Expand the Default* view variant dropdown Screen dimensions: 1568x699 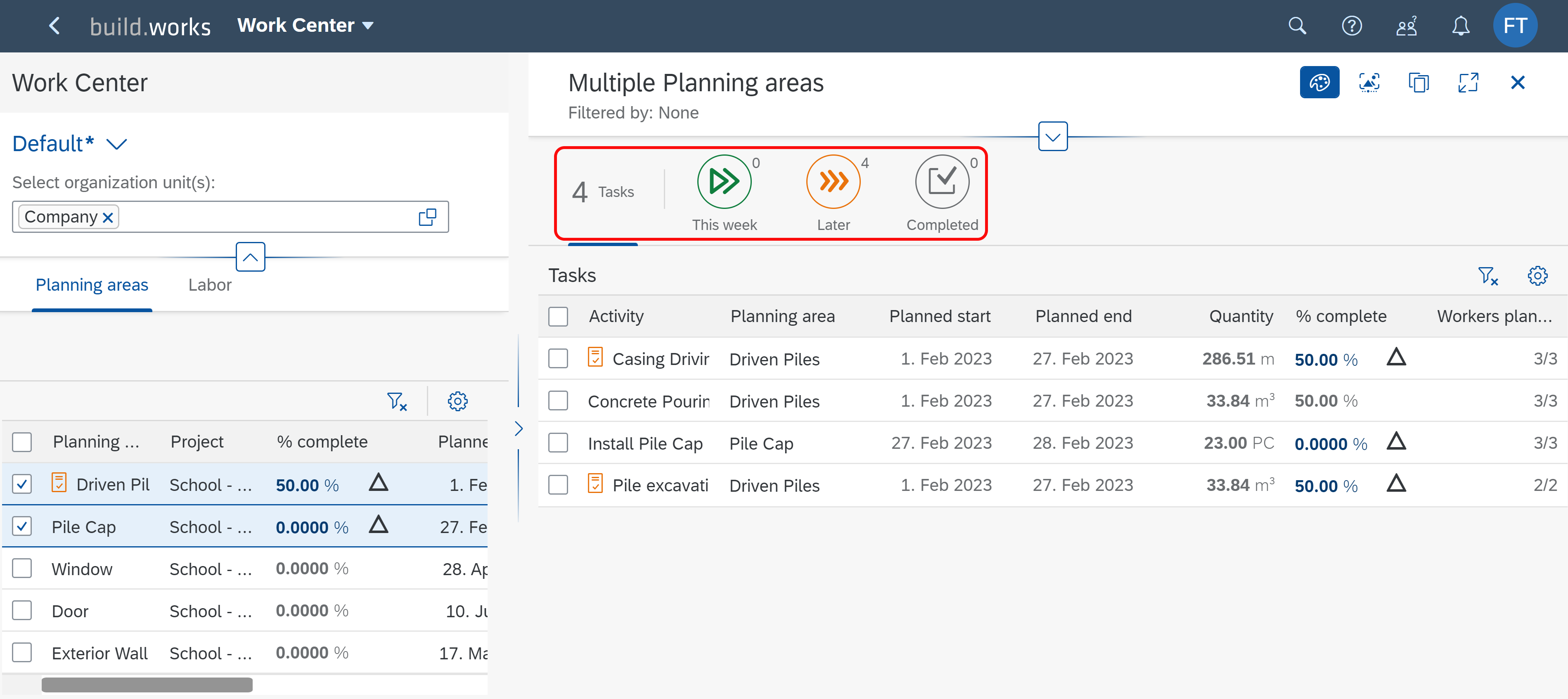pos(116,145)
